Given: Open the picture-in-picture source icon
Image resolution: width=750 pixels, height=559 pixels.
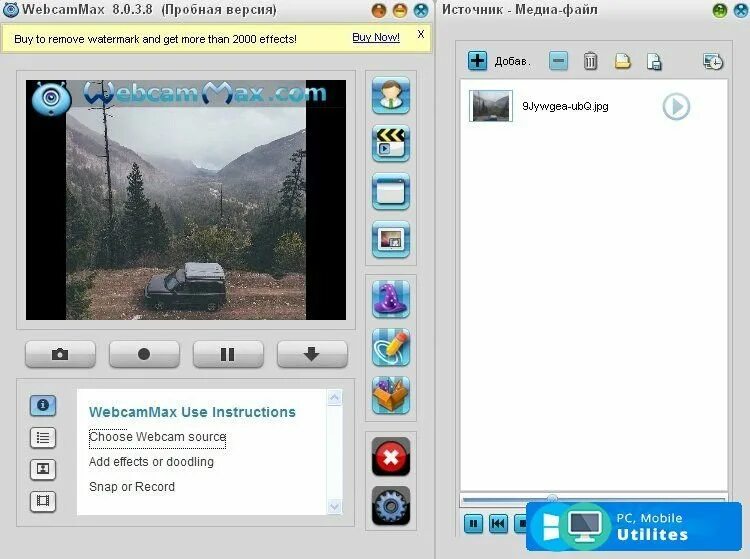Looking at the screenshot, I should (x=391, y=239).
